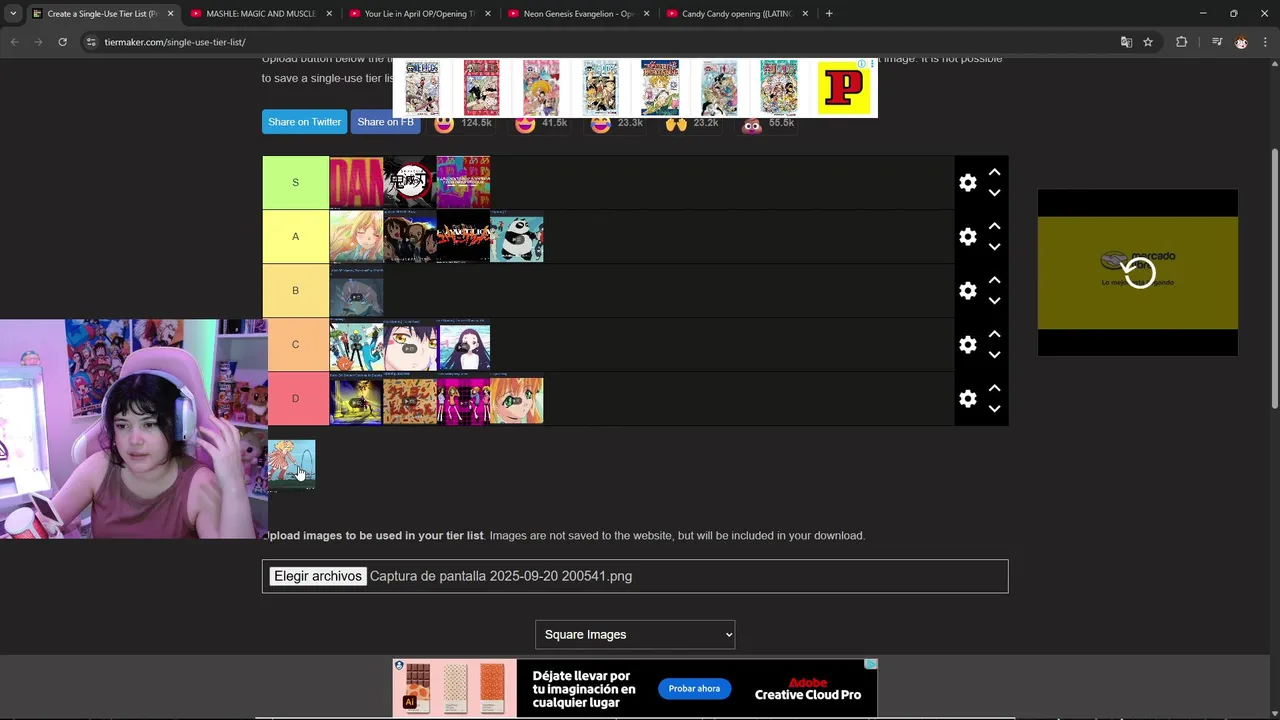Click Probar ahora in Adobe ad

(694, 689)
